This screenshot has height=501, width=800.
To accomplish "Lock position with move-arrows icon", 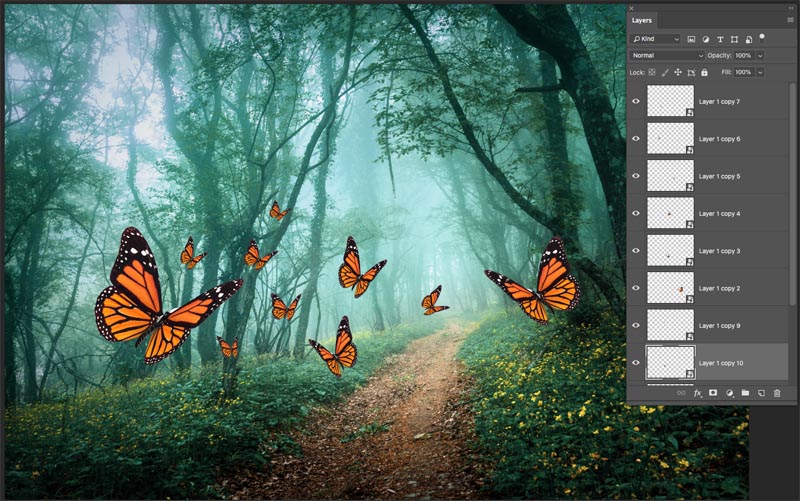I will (678, 72).
